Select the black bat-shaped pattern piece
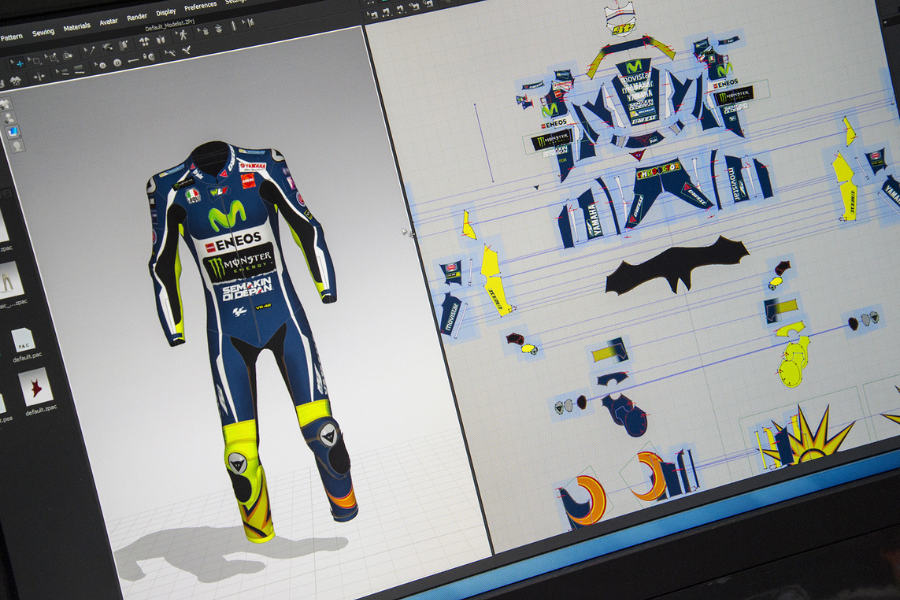The image size is (900, 600). (x=675, y=265)
